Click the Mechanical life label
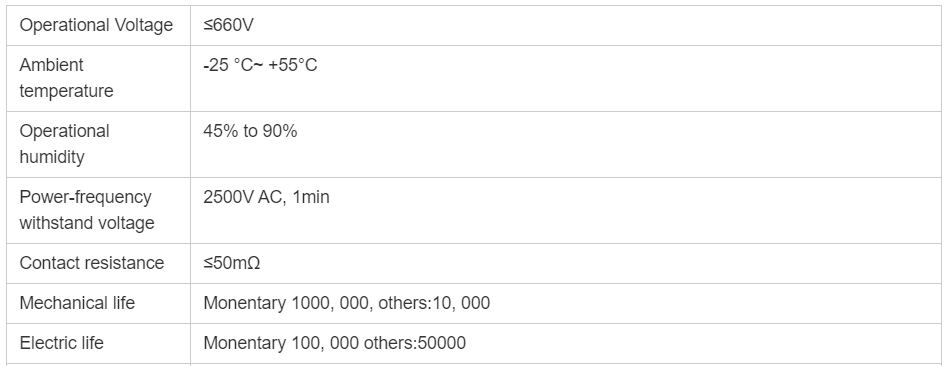This screenshot has height=366, width=945. pyautogui.click(x=77, y=303)
